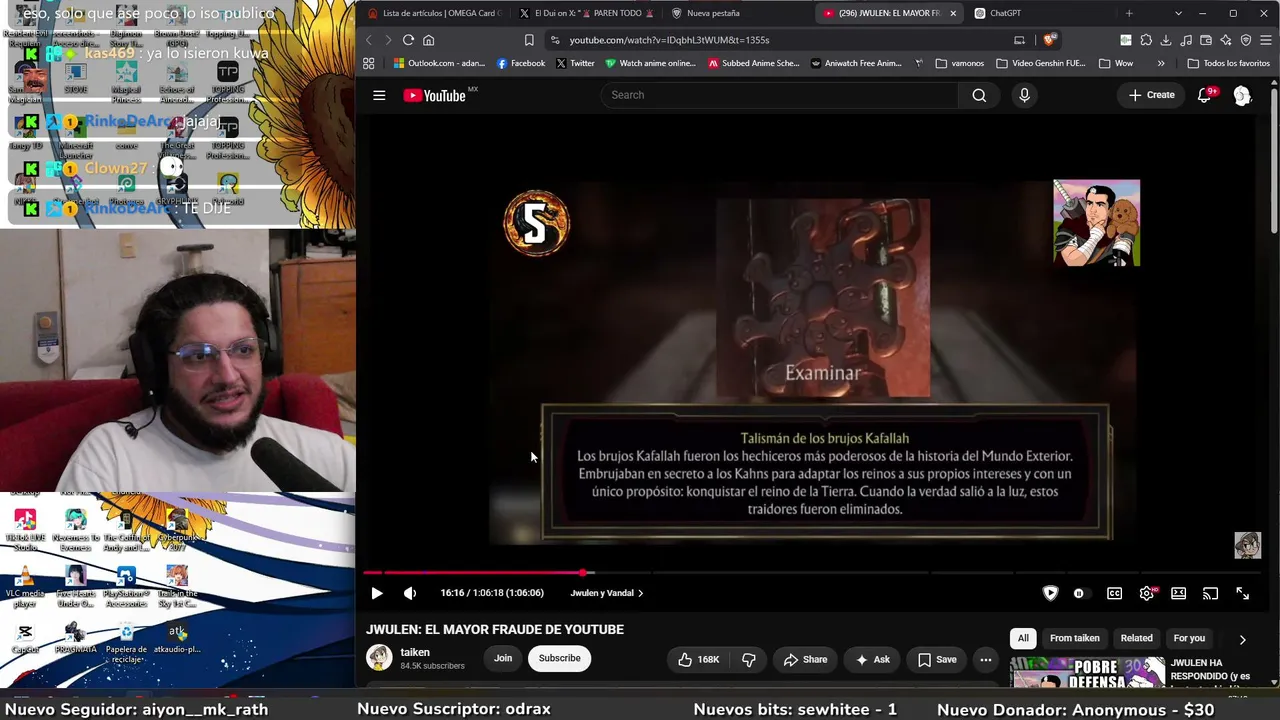Go to the browser home page

(428, 40)
